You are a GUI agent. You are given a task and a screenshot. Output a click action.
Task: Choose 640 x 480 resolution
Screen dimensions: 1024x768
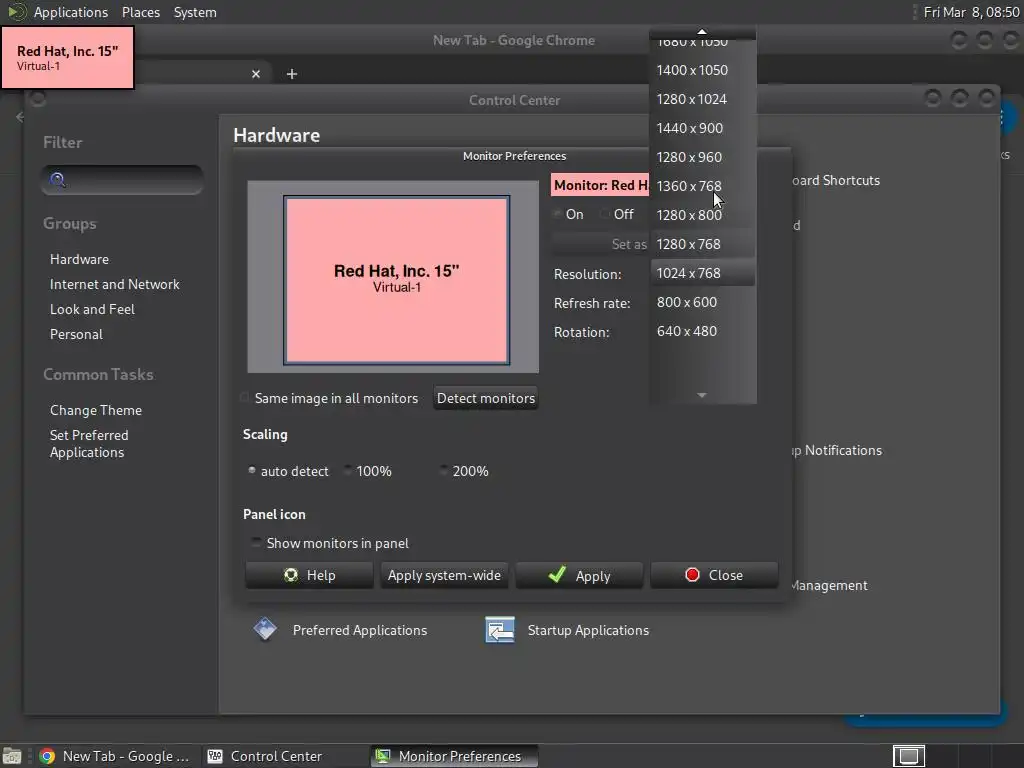(x=703, y=331)
